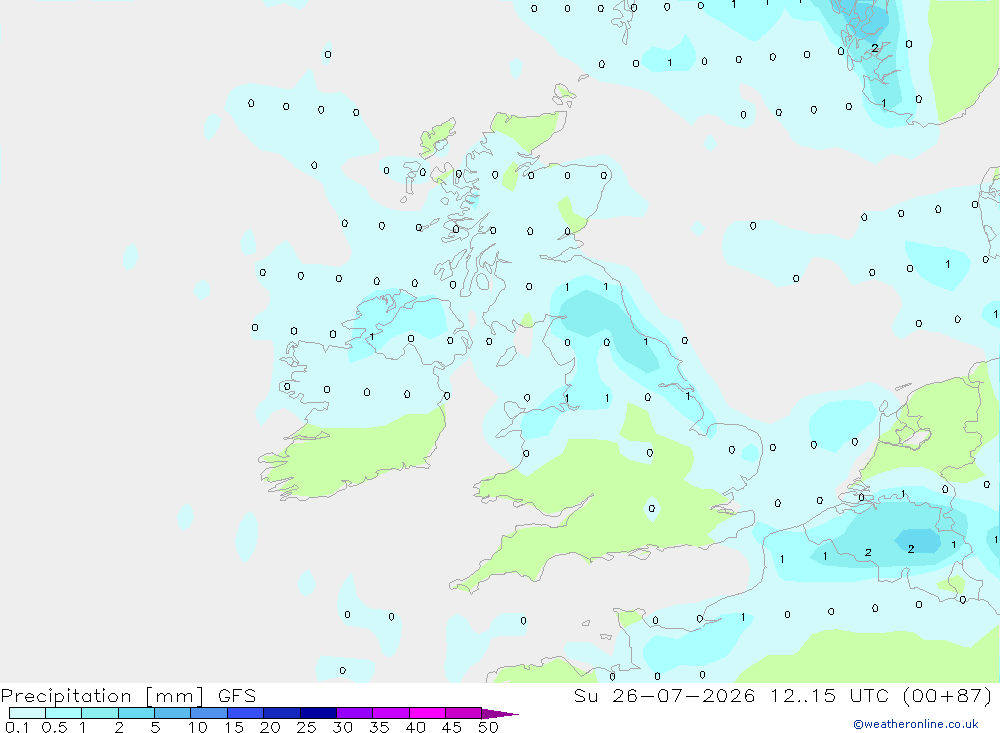The image size is (1000, 733).
Task: Select the 'GFS' model label
Action: tap(237, 696)
